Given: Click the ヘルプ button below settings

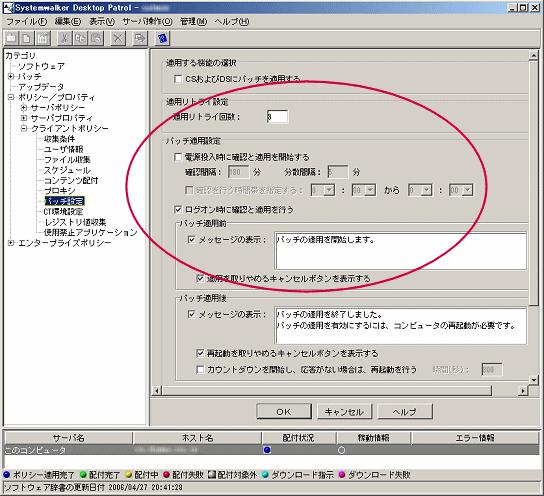Looking at the screenshot, I should tap(405, 411).
